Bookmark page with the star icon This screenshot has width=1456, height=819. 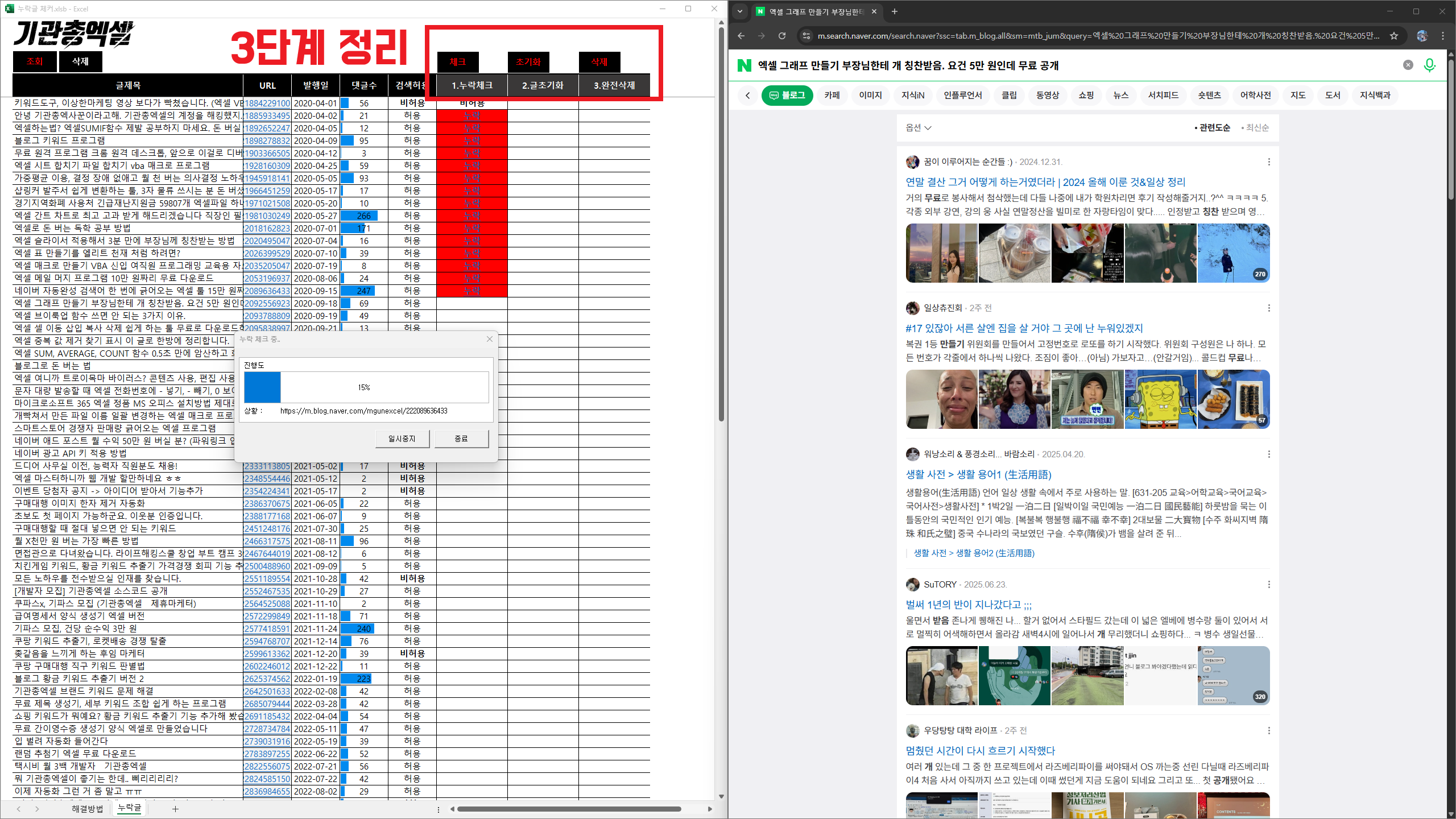pos(1394,36)
